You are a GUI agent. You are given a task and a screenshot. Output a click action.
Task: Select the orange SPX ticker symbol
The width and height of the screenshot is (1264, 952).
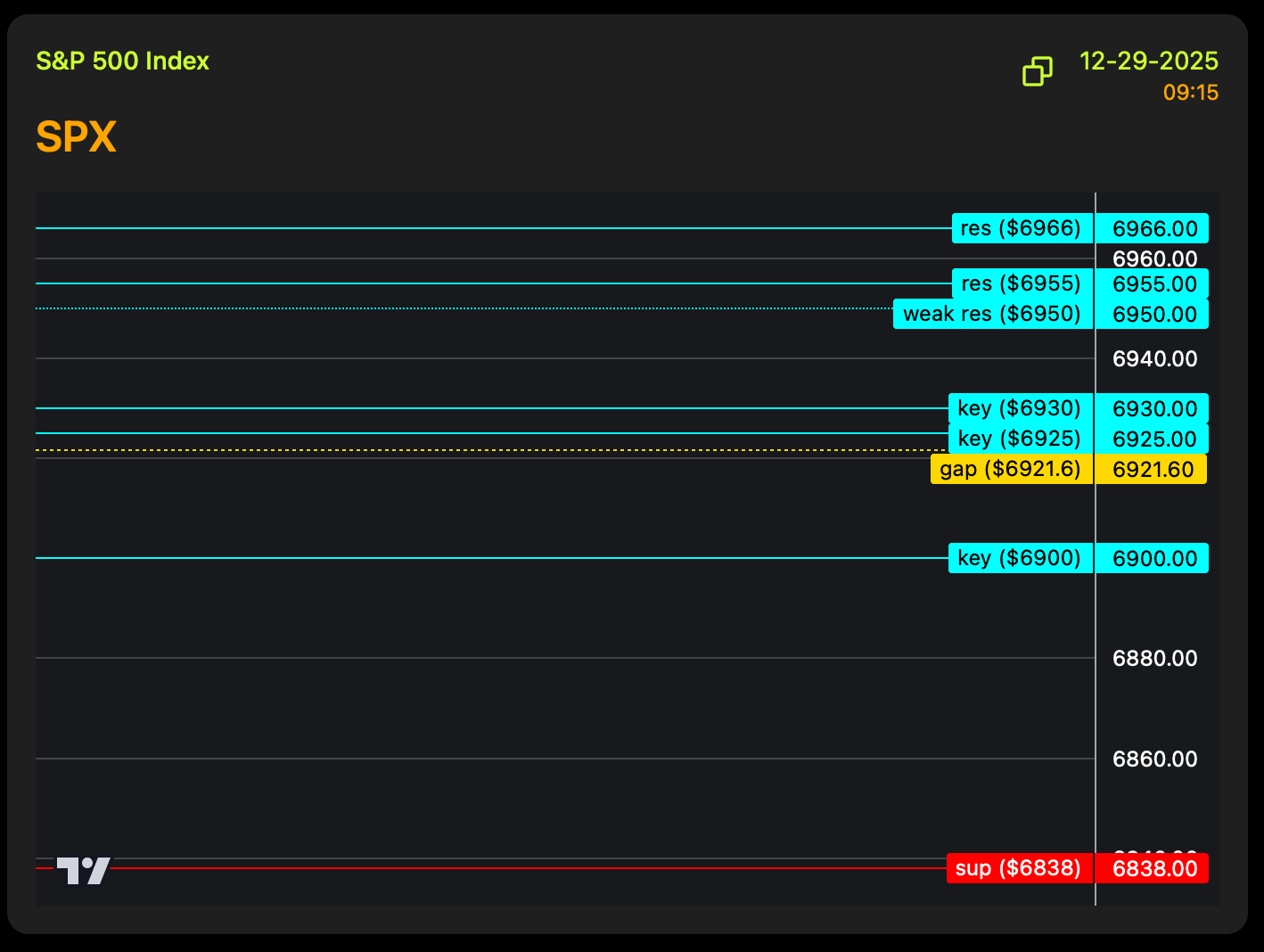[76, 136]
